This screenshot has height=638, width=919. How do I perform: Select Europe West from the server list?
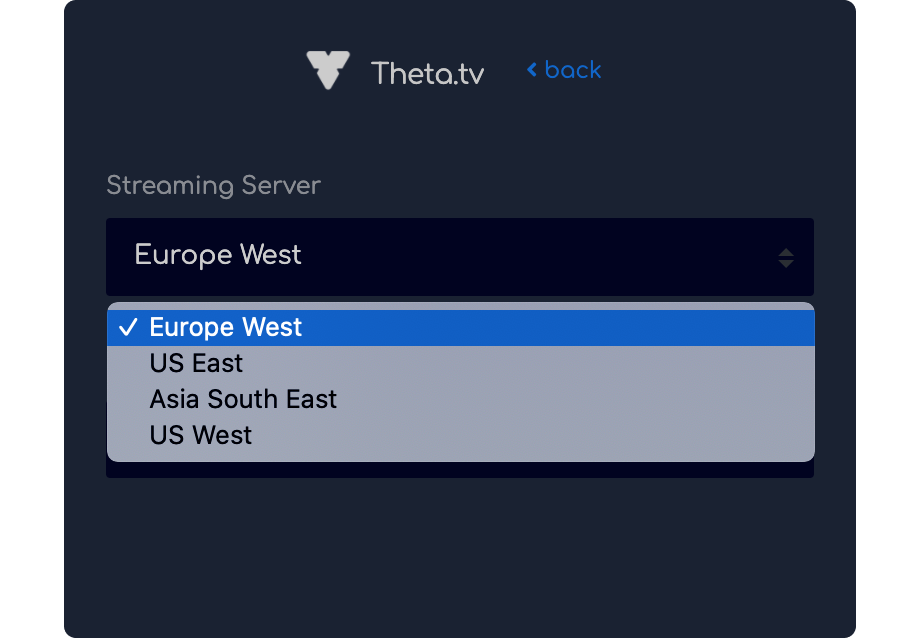tap(461, 327)
